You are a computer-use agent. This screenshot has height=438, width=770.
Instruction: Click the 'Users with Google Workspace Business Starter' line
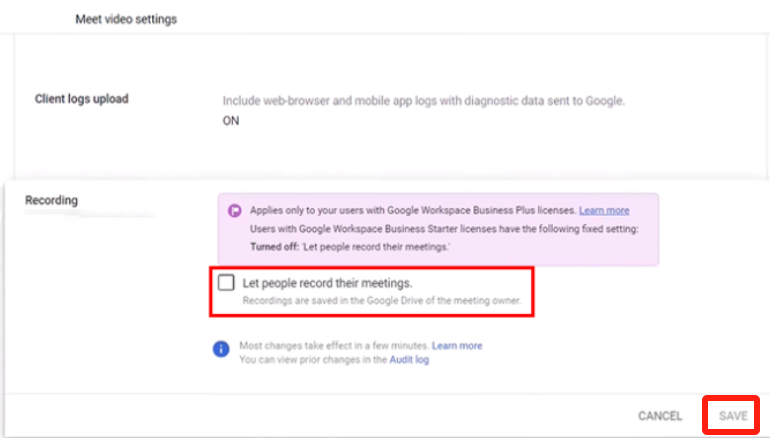point(444,229)
